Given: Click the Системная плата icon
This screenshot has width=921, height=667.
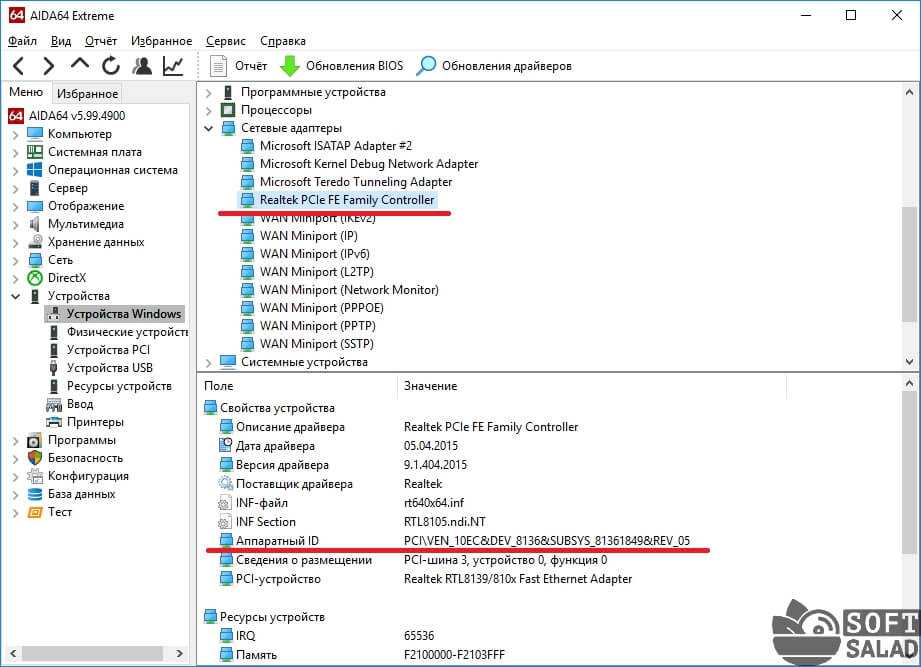Looking at the screenshot, I should [x=35, y=151].
